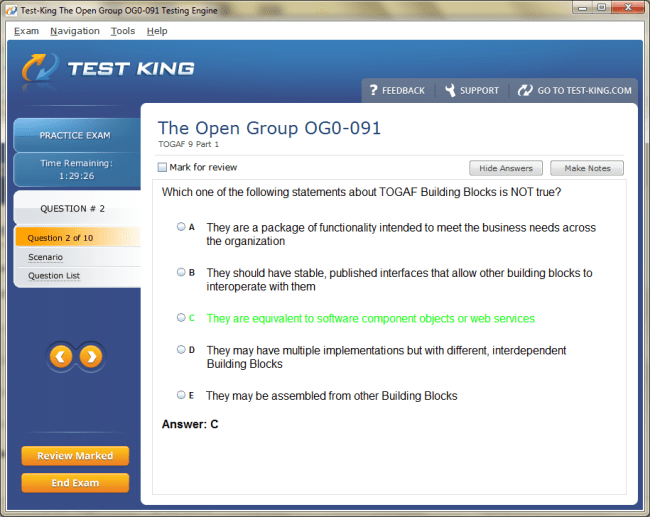Select answer option C radio button
This screenshot has height=517, width=650.
click(x=181, y=318)
